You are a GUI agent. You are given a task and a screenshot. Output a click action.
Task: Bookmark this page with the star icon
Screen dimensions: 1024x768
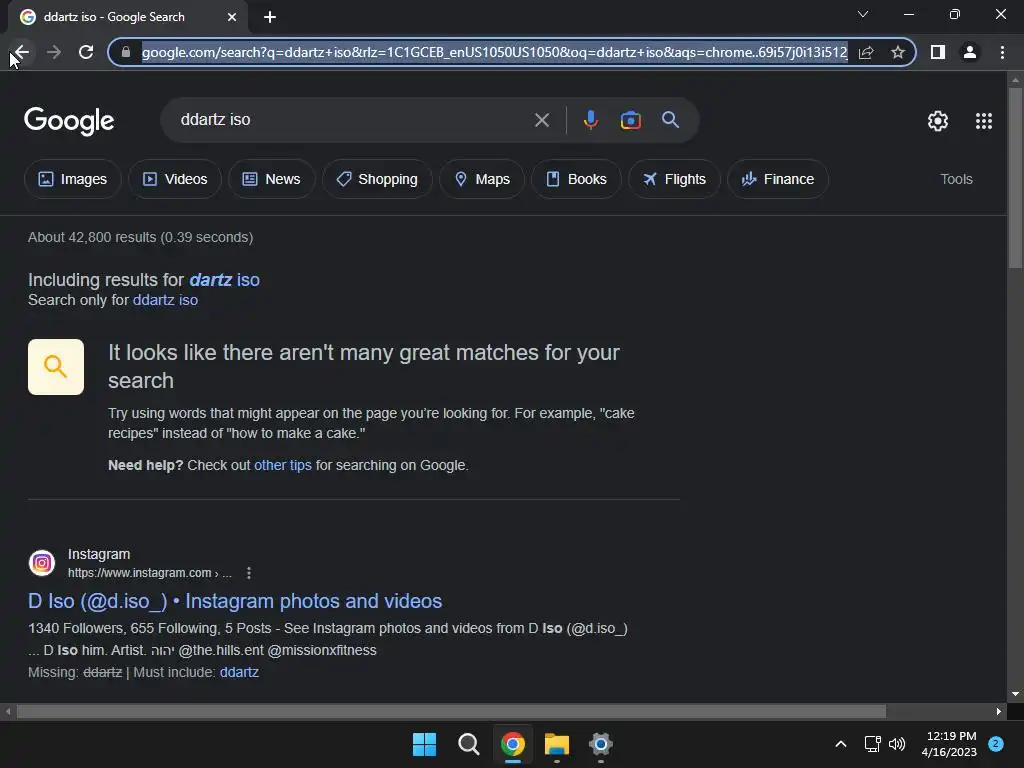coord(898,52)
